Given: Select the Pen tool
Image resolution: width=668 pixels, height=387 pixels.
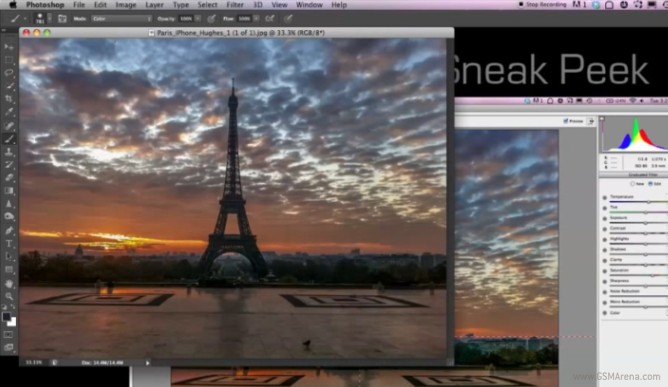Looking at the screenshot, I should (9, 231).
